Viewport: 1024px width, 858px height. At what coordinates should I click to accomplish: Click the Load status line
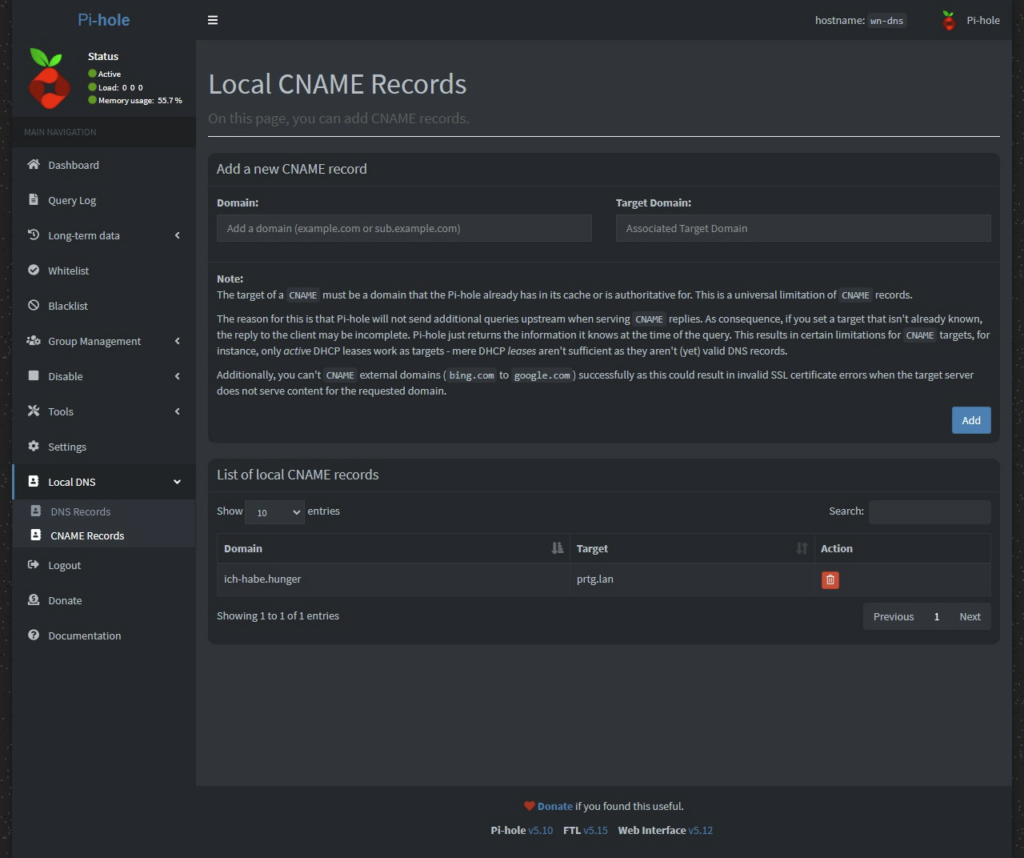click(116, 87)
